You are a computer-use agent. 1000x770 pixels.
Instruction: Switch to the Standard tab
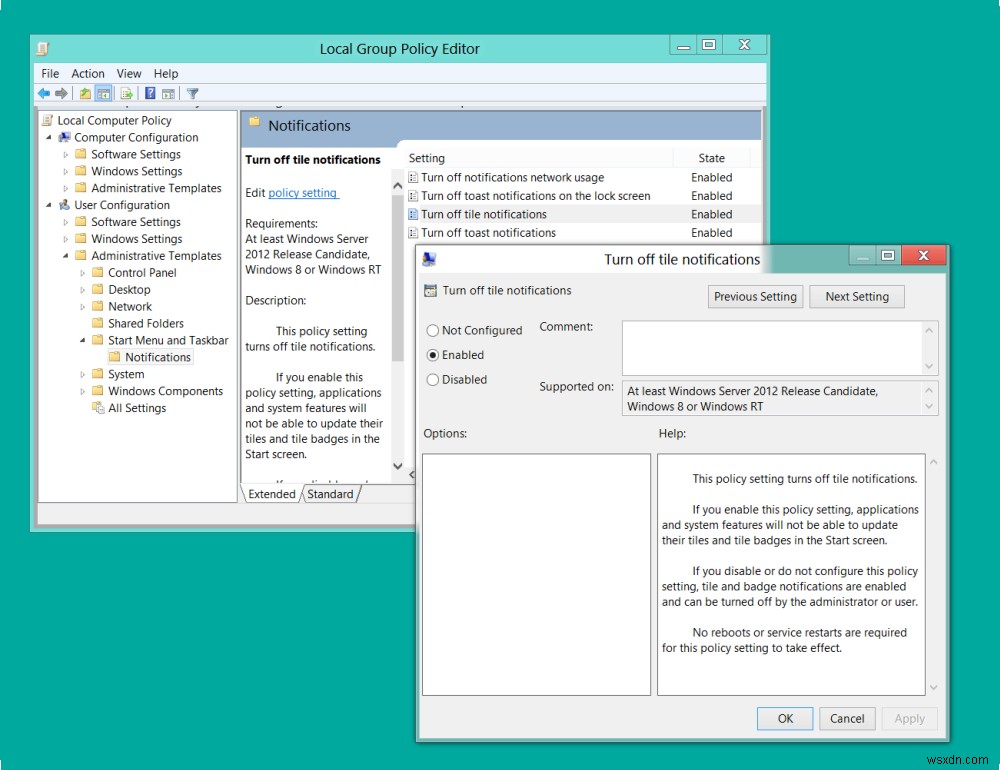click(330, 493)
